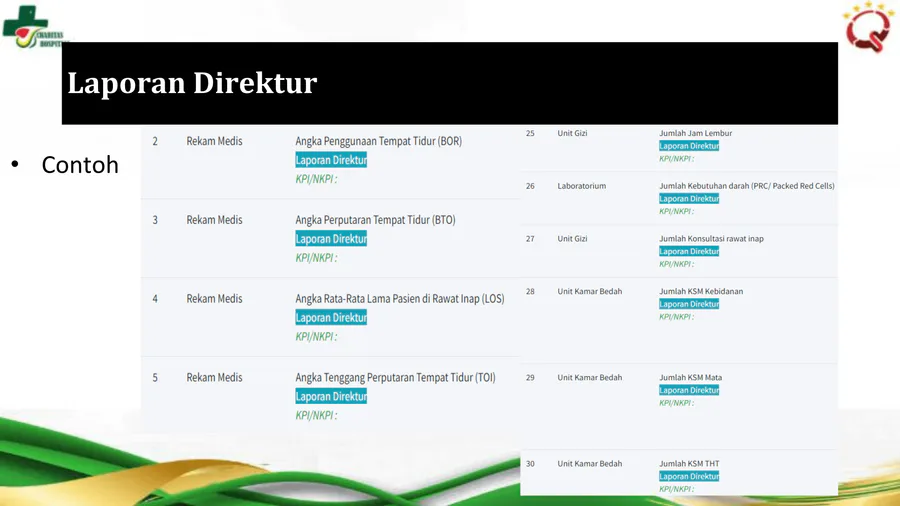The height and width of the screenshot is (506, 900).
Task: Open Laporan Direktur tag for Jumlah KSM Mata
Action: point(689,391)
